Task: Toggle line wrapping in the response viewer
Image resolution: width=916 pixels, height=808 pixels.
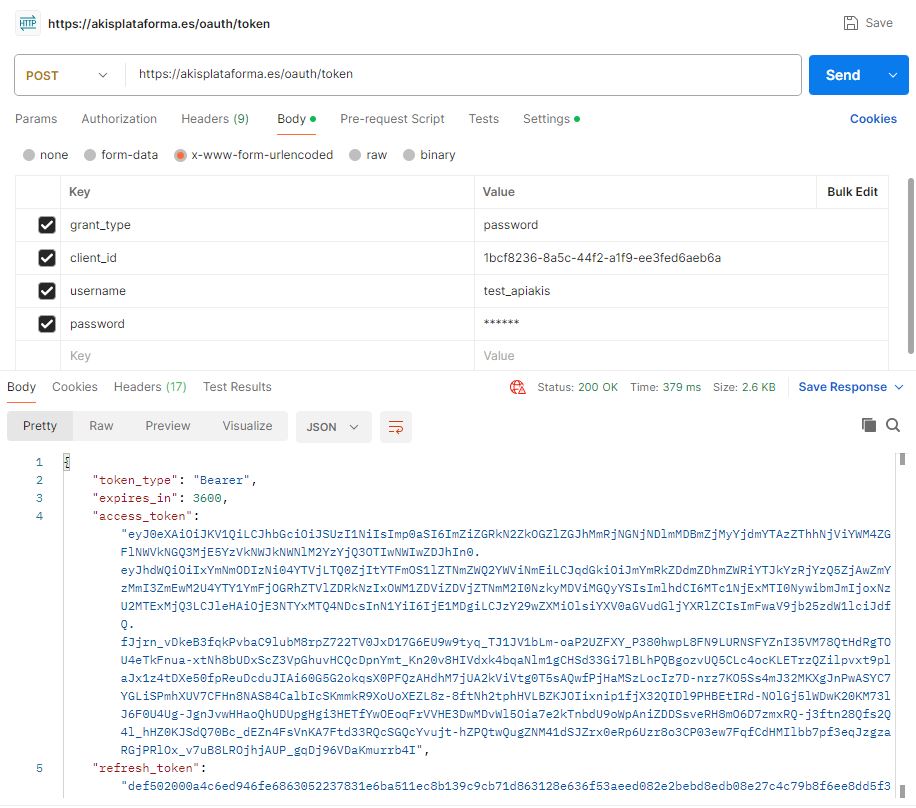Action: 396,426
